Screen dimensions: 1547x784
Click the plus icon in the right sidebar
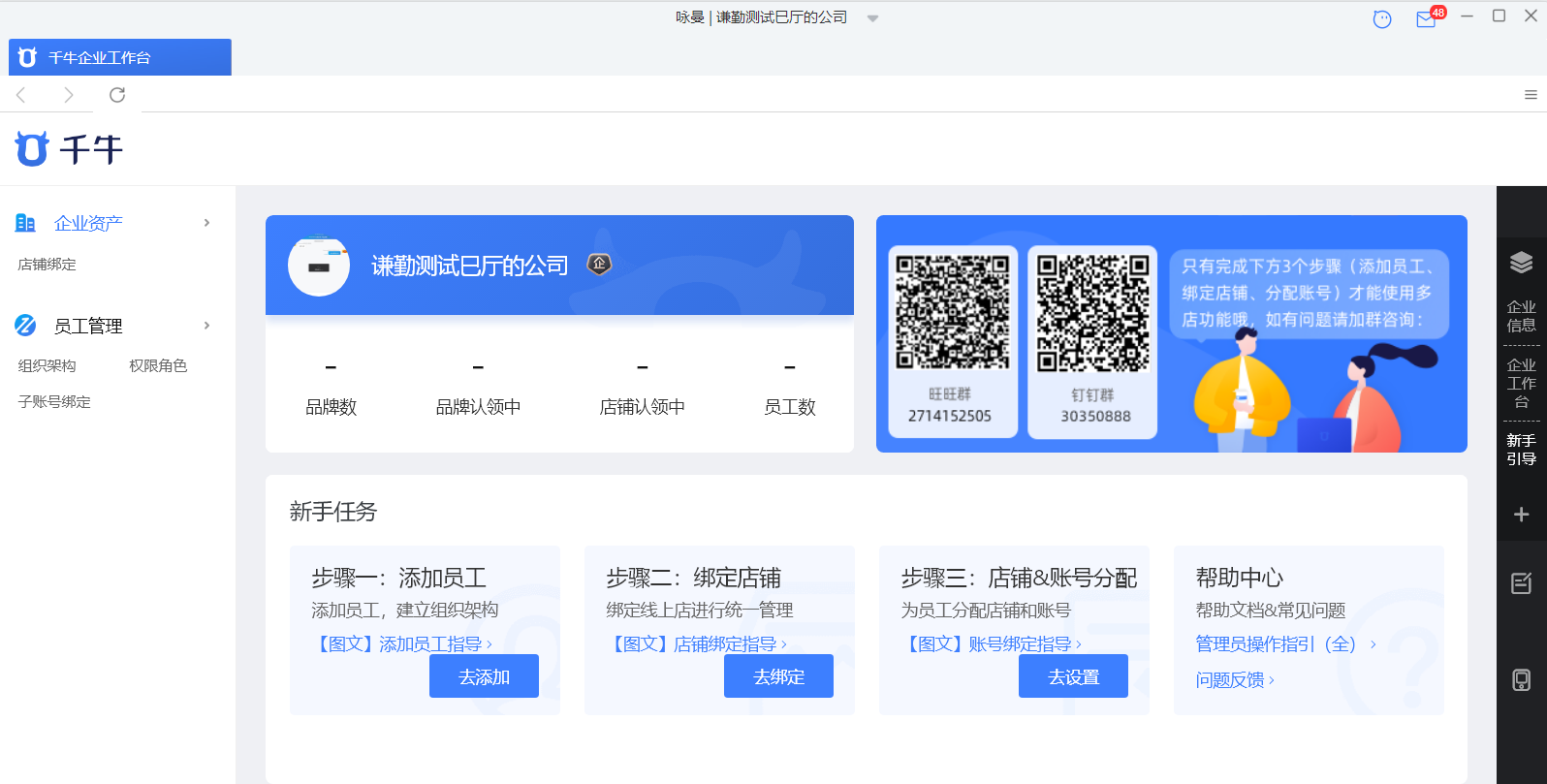coord(1521,515)
